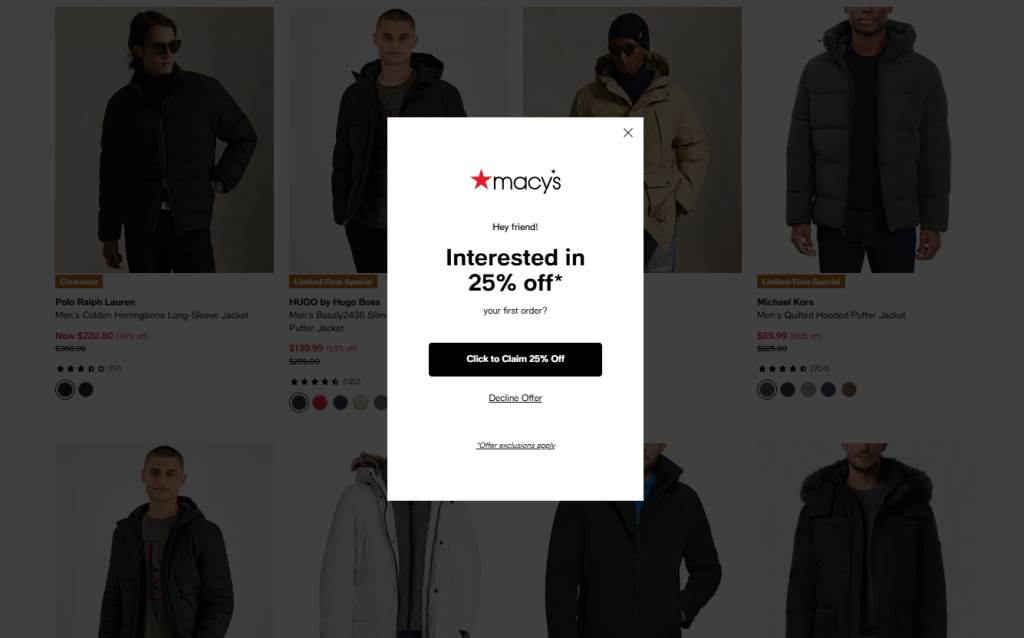
Task: View star rating of Polo Ralph Lauren jacket
Action: pyautogui.click(x=80, y=368)
